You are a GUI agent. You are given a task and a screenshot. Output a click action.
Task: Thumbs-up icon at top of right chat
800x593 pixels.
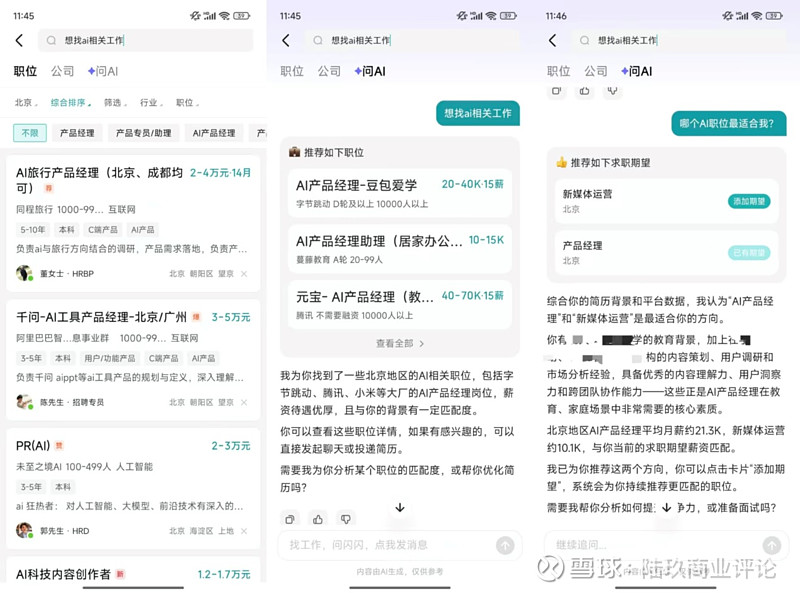(584, 91)
